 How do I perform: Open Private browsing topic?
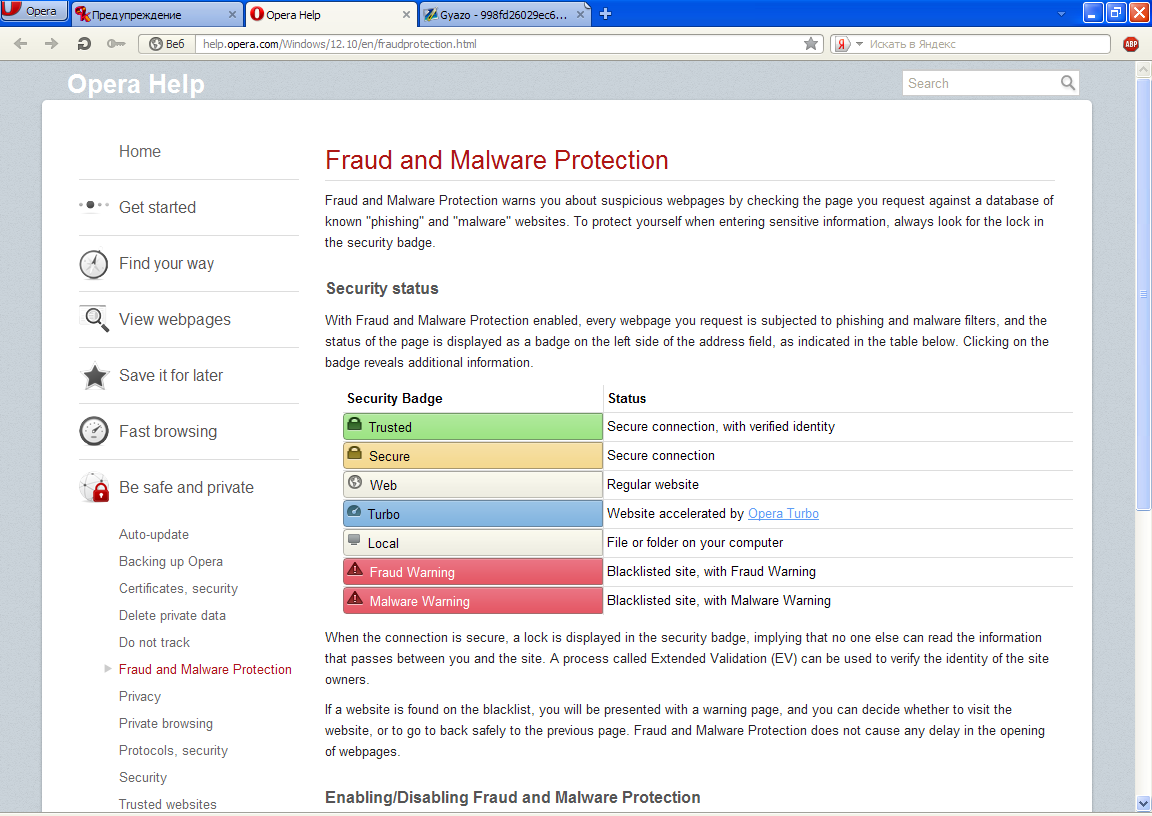[165, 723]
